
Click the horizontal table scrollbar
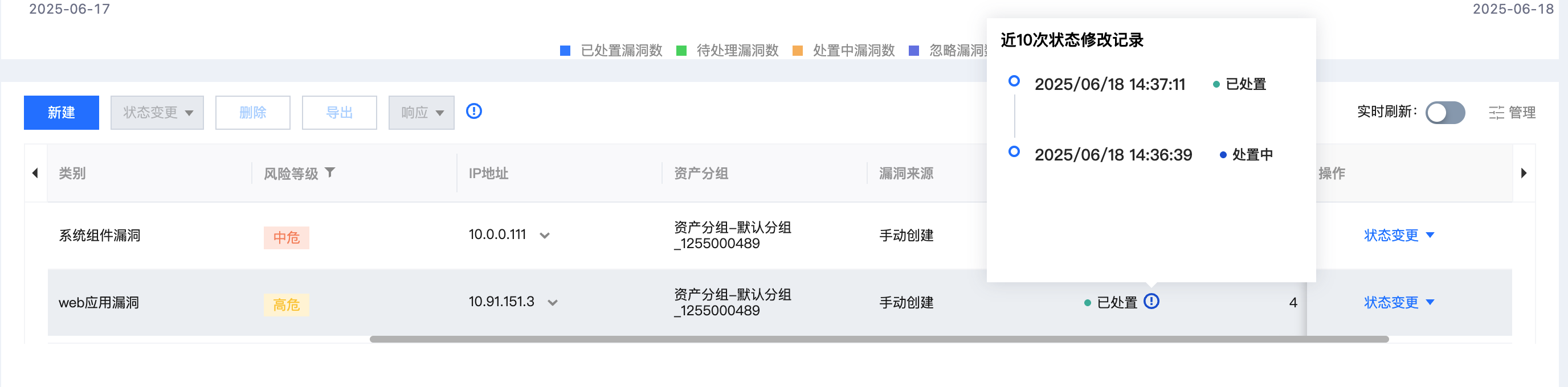coord(879,339)
